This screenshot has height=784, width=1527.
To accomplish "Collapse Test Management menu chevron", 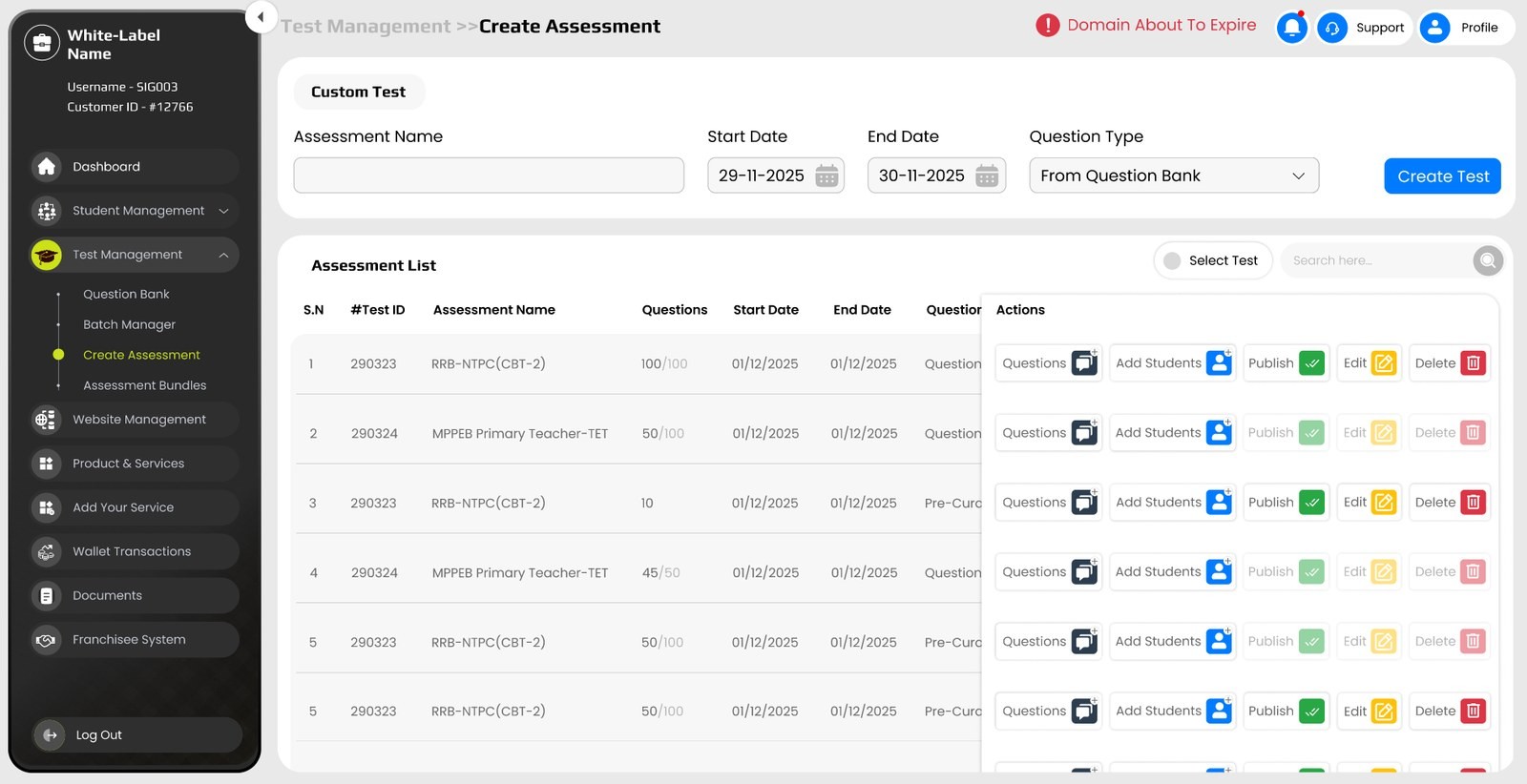I will (223, 255).
